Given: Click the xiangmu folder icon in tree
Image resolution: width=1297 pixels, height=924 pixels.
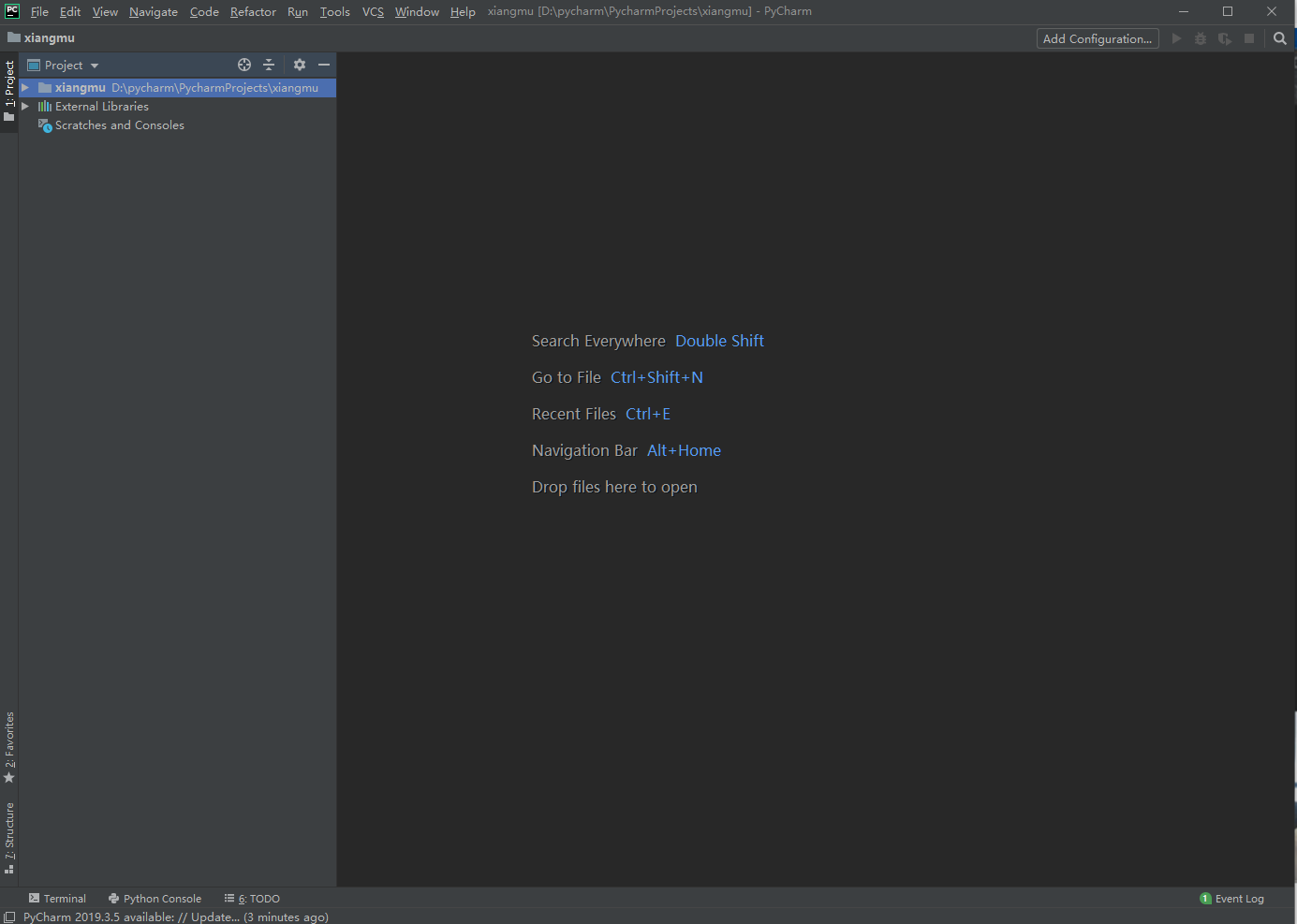Looking at the screenshot, I should click(x=45, y=88).
